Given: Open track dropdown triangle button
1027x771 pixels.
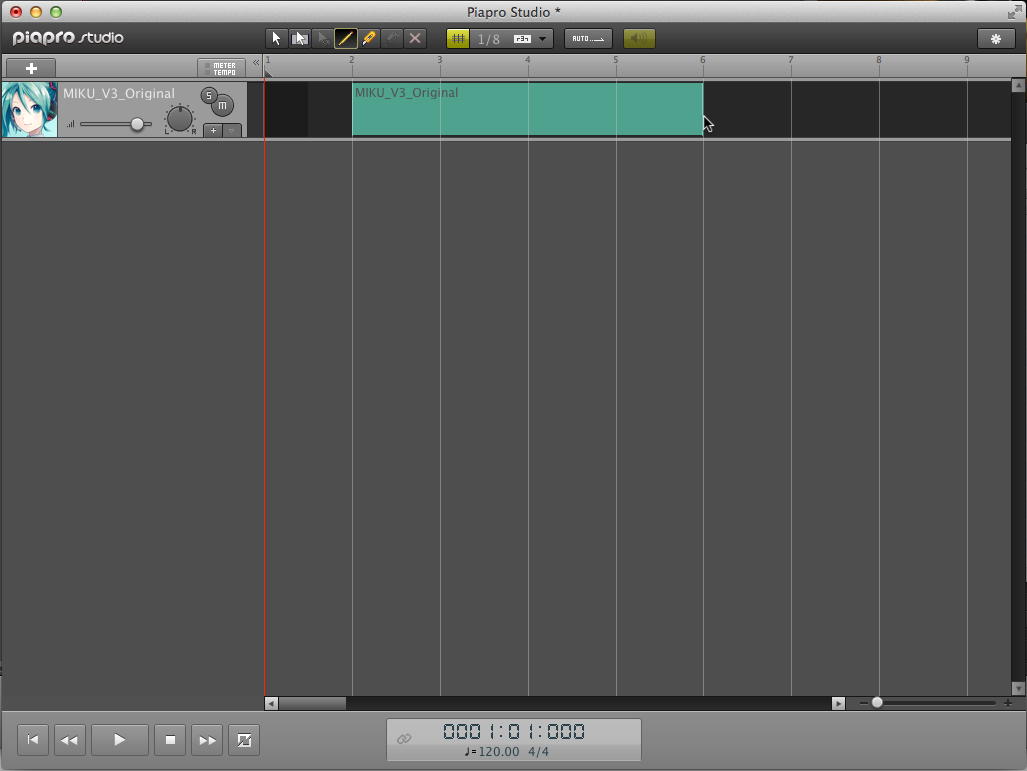Looking at the screenshot, I should coord(232,130).
